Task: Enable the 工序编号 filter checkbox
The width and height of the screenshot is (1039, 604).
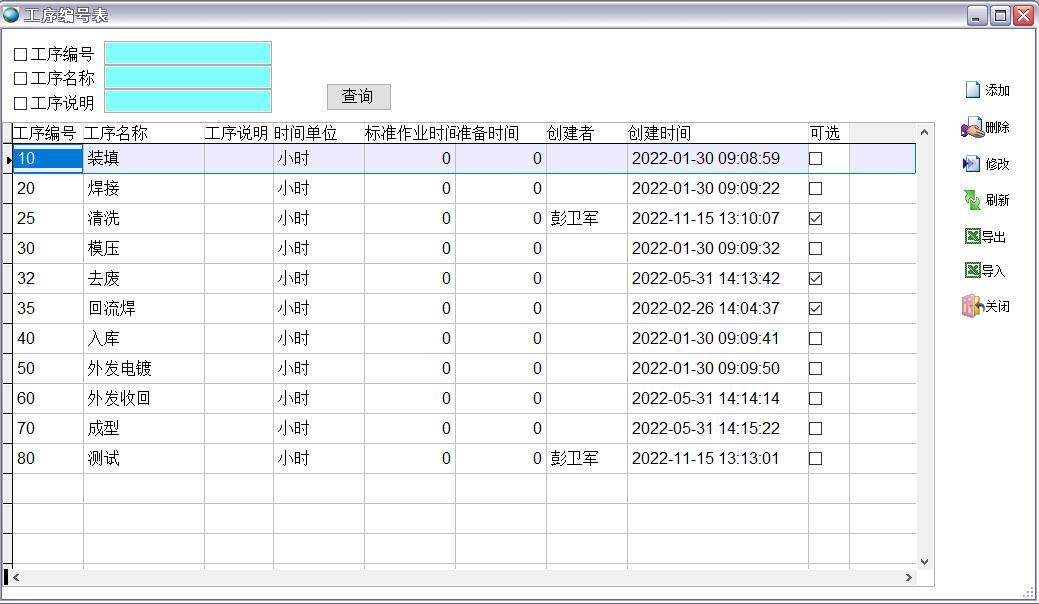Action: [21, 55]
